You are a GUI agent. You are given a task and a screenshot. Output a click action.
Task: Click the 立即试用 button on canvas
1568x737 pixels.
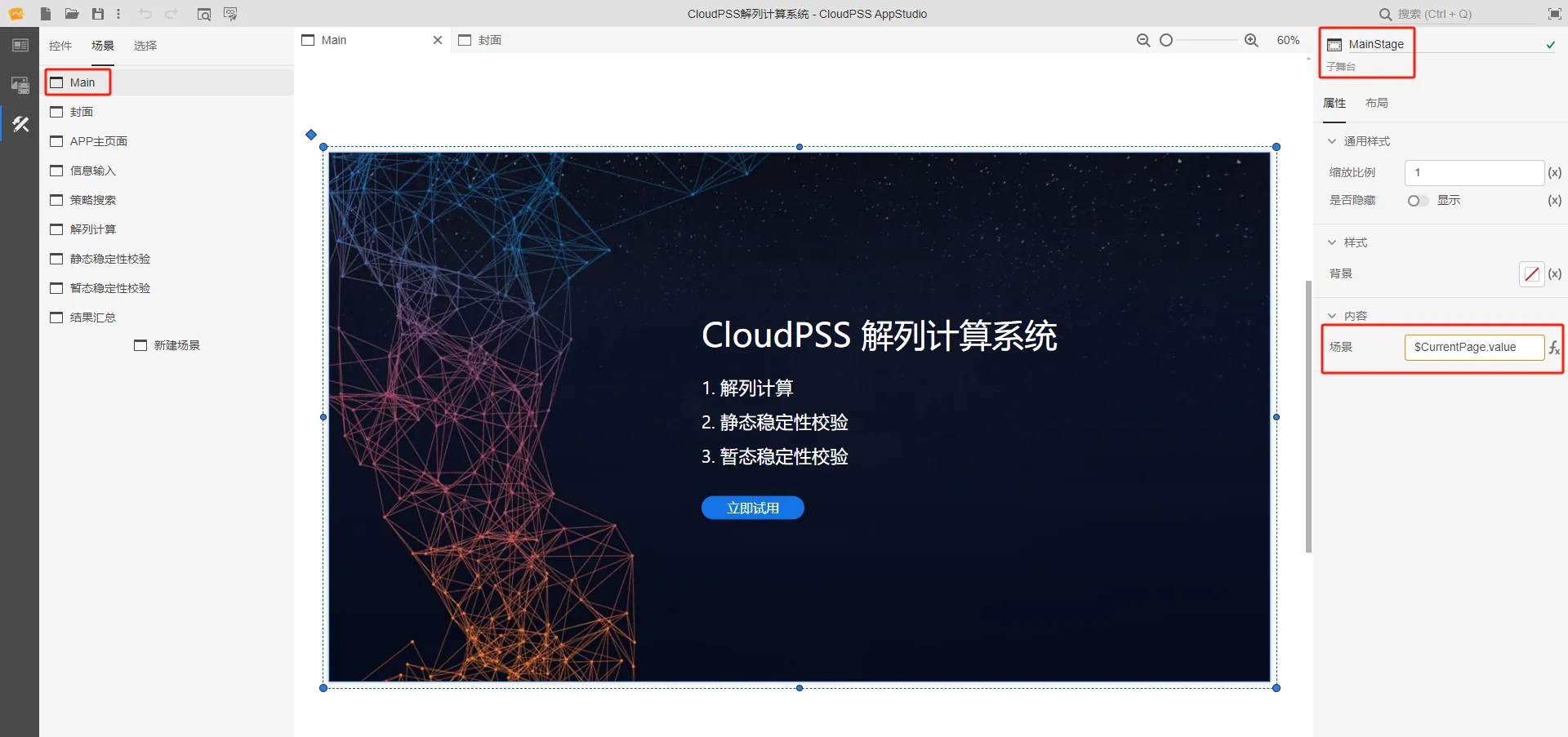tap(753, 508)
